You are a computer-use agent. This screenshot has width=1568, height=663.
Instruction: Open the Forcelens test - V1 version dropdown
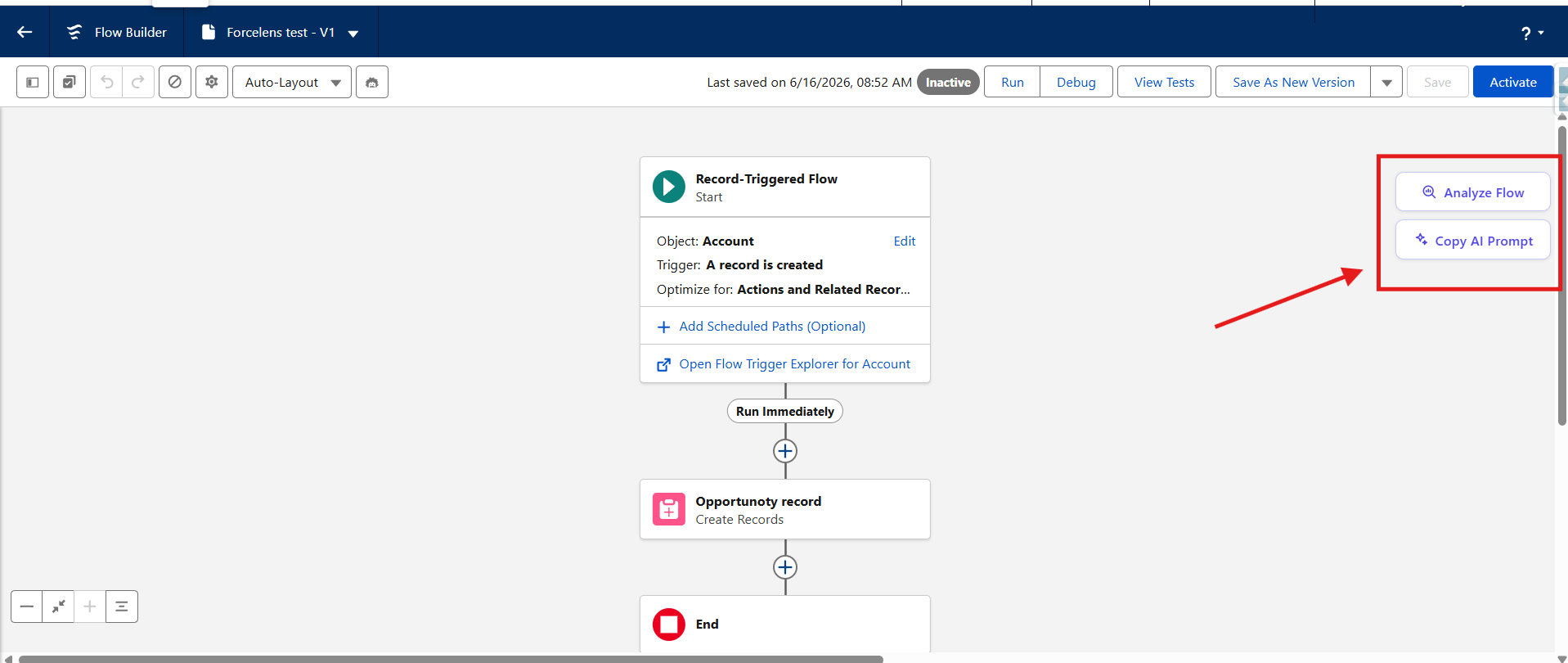[x=353, y=33]
